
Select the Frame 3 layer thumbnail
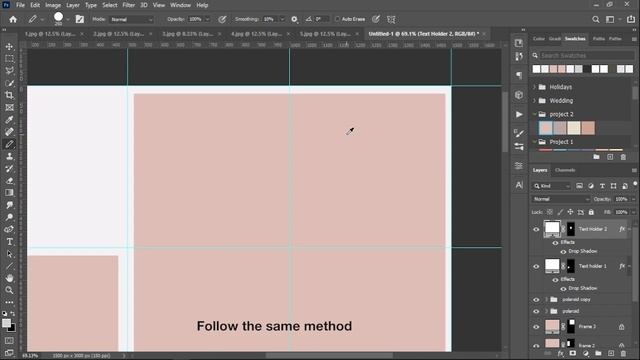pos(552,327)
